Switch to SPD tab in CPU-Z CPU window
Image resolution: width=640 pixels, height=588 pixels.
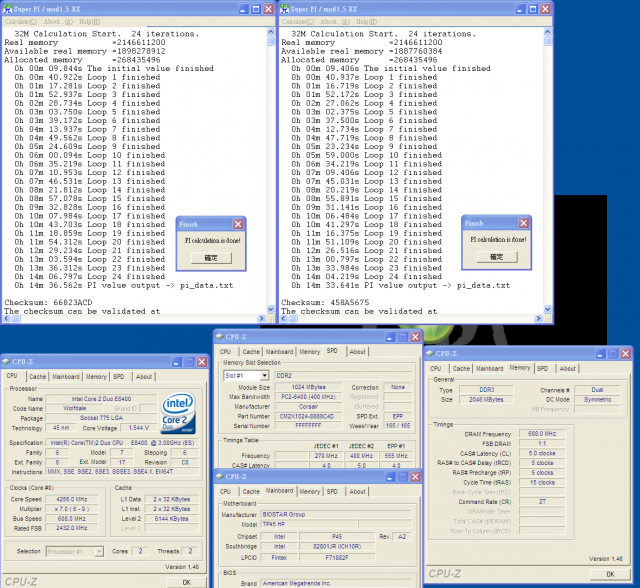pyautogui.click(x=119, y=377)
